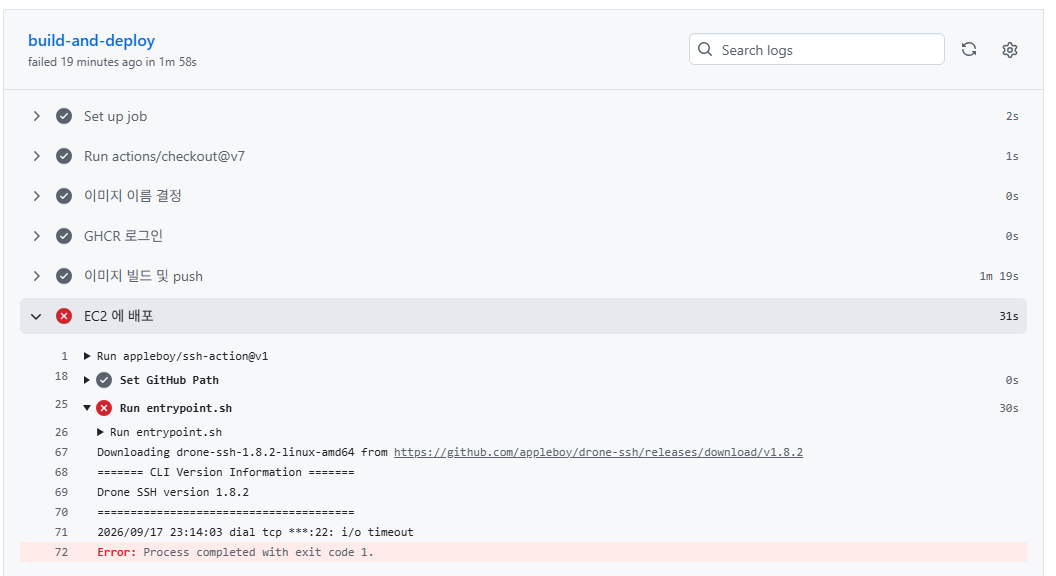This screenshot has width=1056, height=576.
Task: Click the 1m 19s duration of image build step
Action: click(x=999, y=276)
